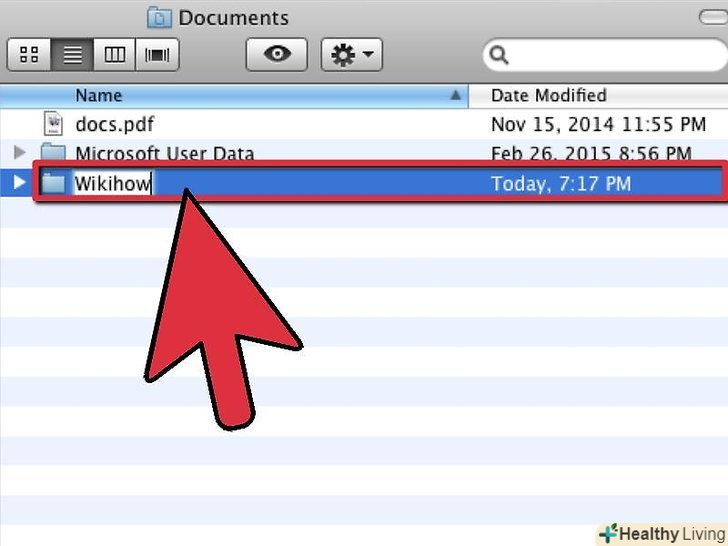Switch to column view
The image size is (728, 546).
tap(114, 55)
